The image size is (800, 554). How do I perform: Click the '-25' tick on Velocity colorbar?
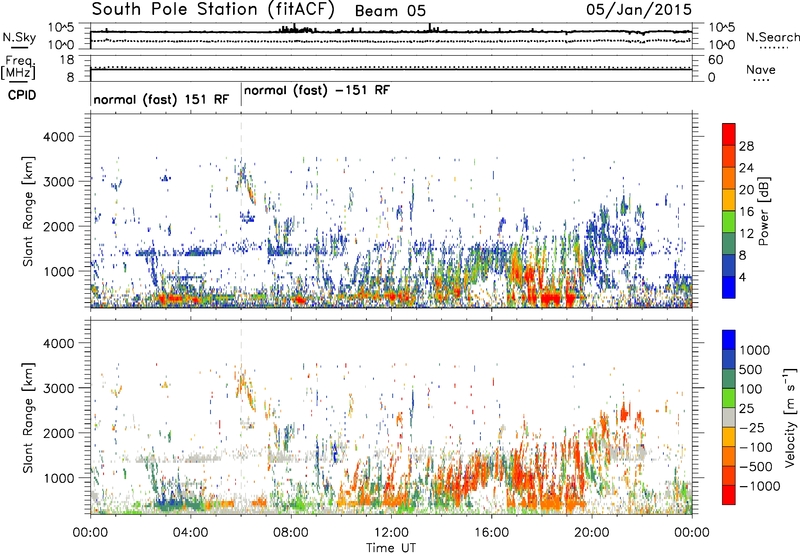click(752, 428)
